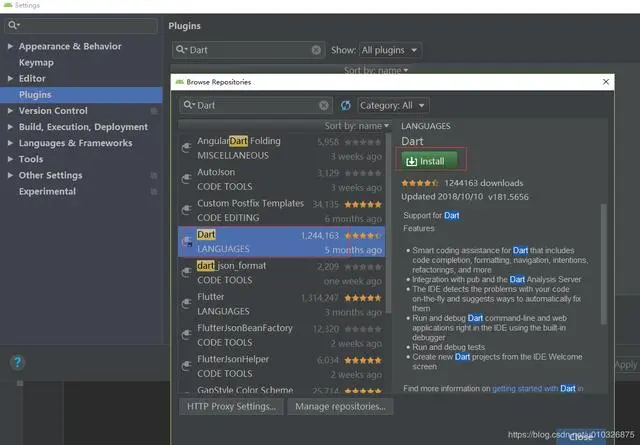This screenshot has width=640, height=445.
Task: Click search icon in Settings search box
Action: (13, 25)
